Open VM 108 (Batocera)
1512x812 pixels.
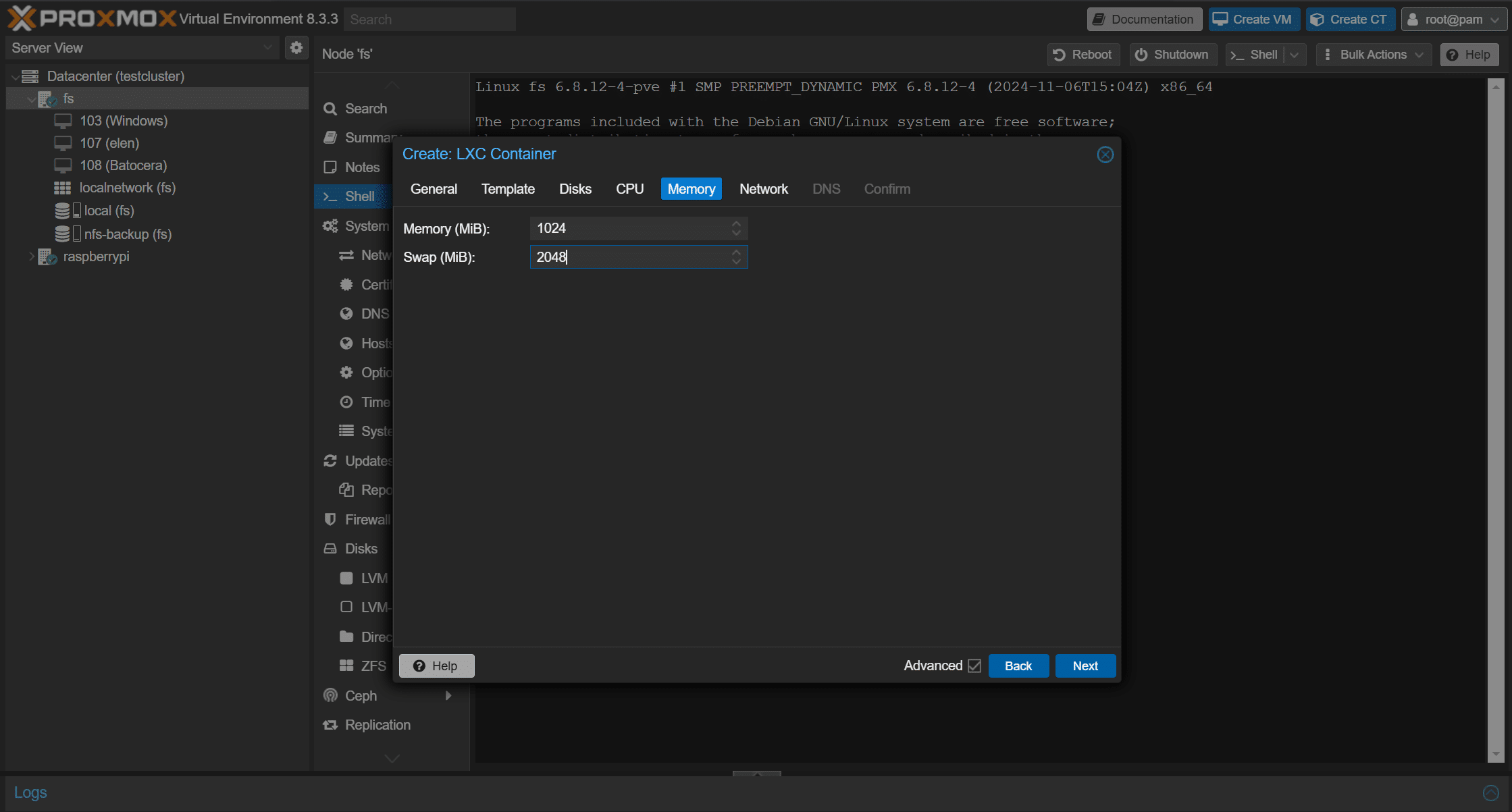pyautogui.click(x=123, y=165)
